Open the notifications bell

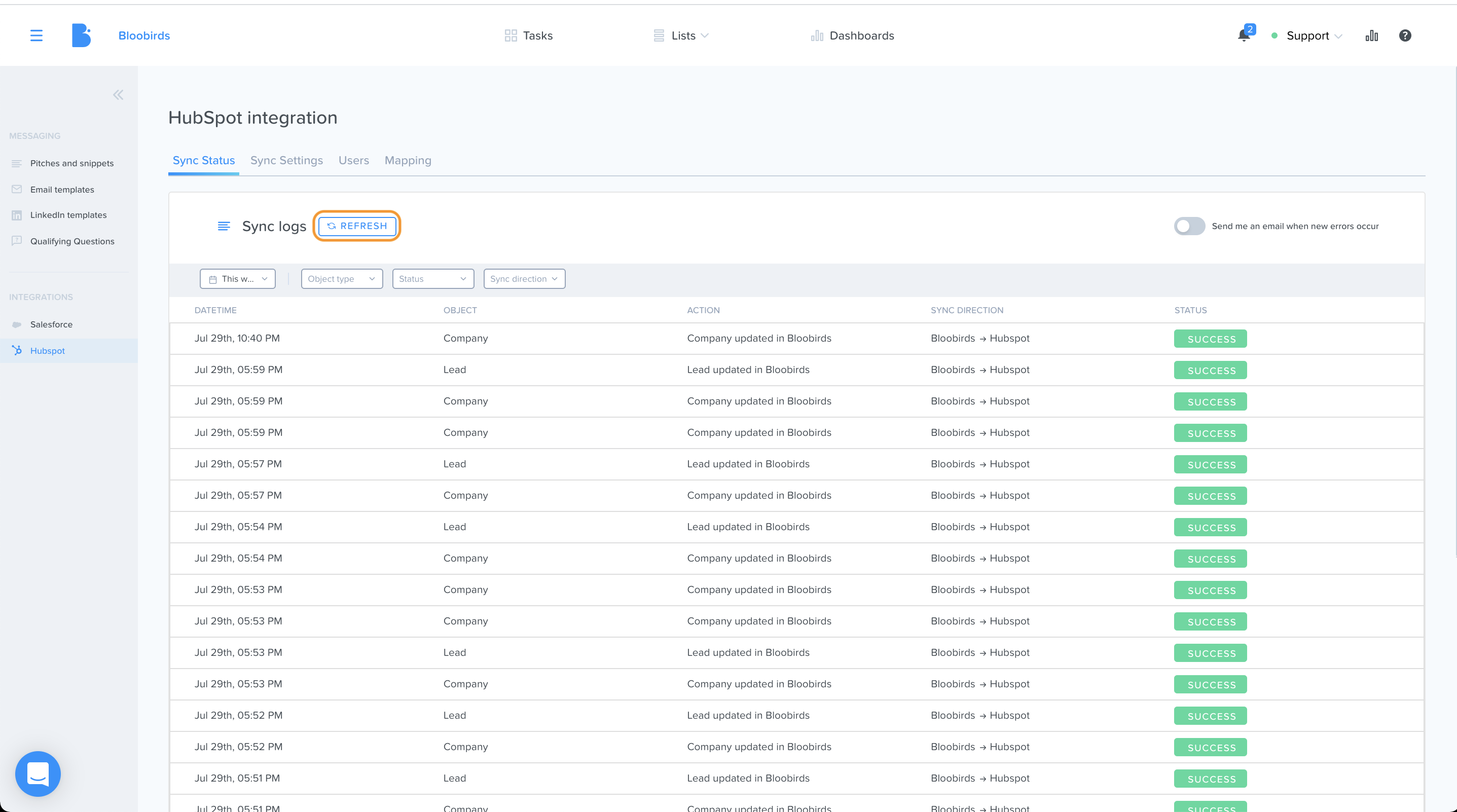pyautogui.click(x=1243, y=35)
